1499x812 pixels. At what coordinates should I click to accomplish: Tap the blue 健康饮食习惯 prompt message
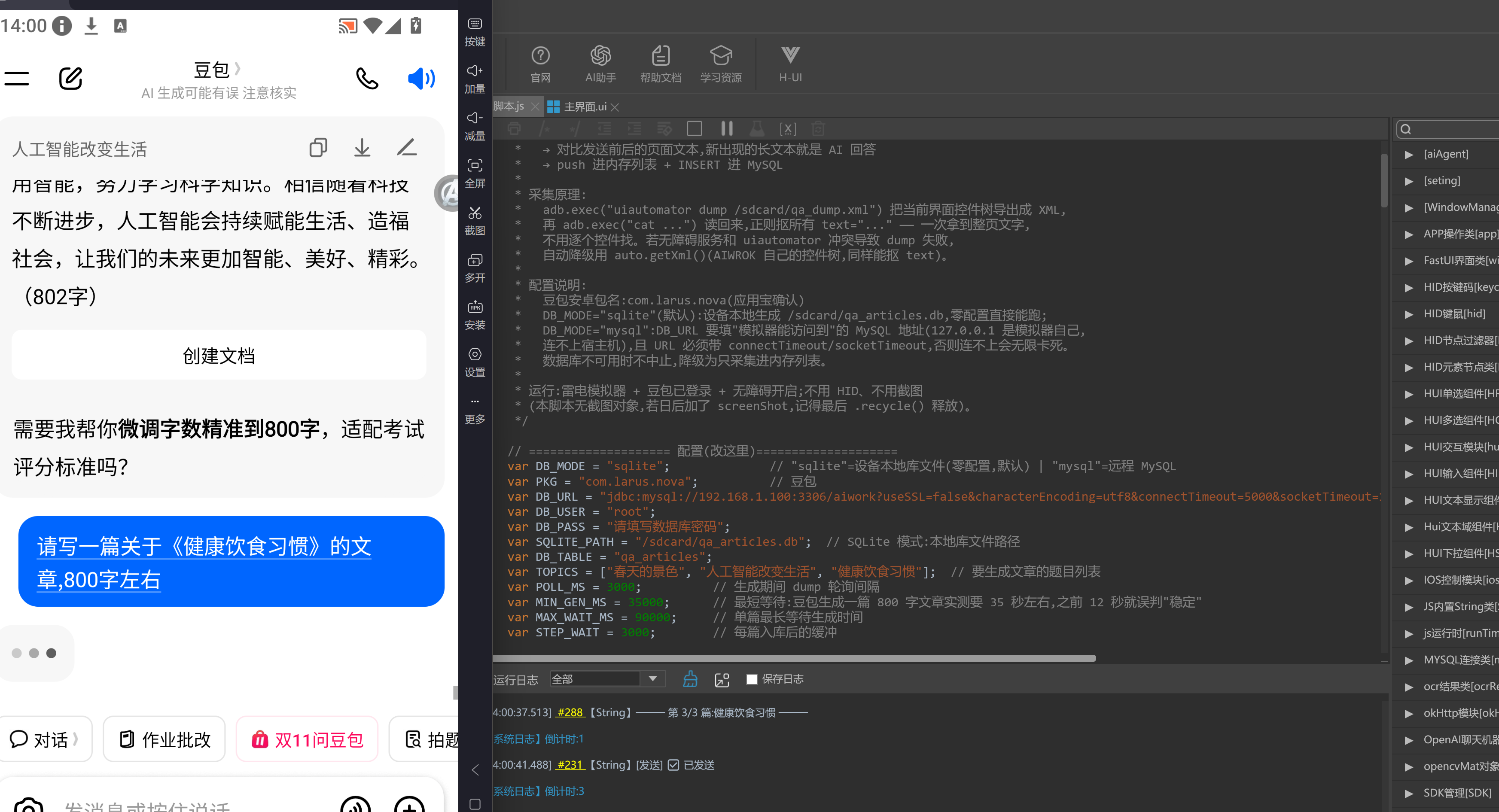click(x=232, y=562)
